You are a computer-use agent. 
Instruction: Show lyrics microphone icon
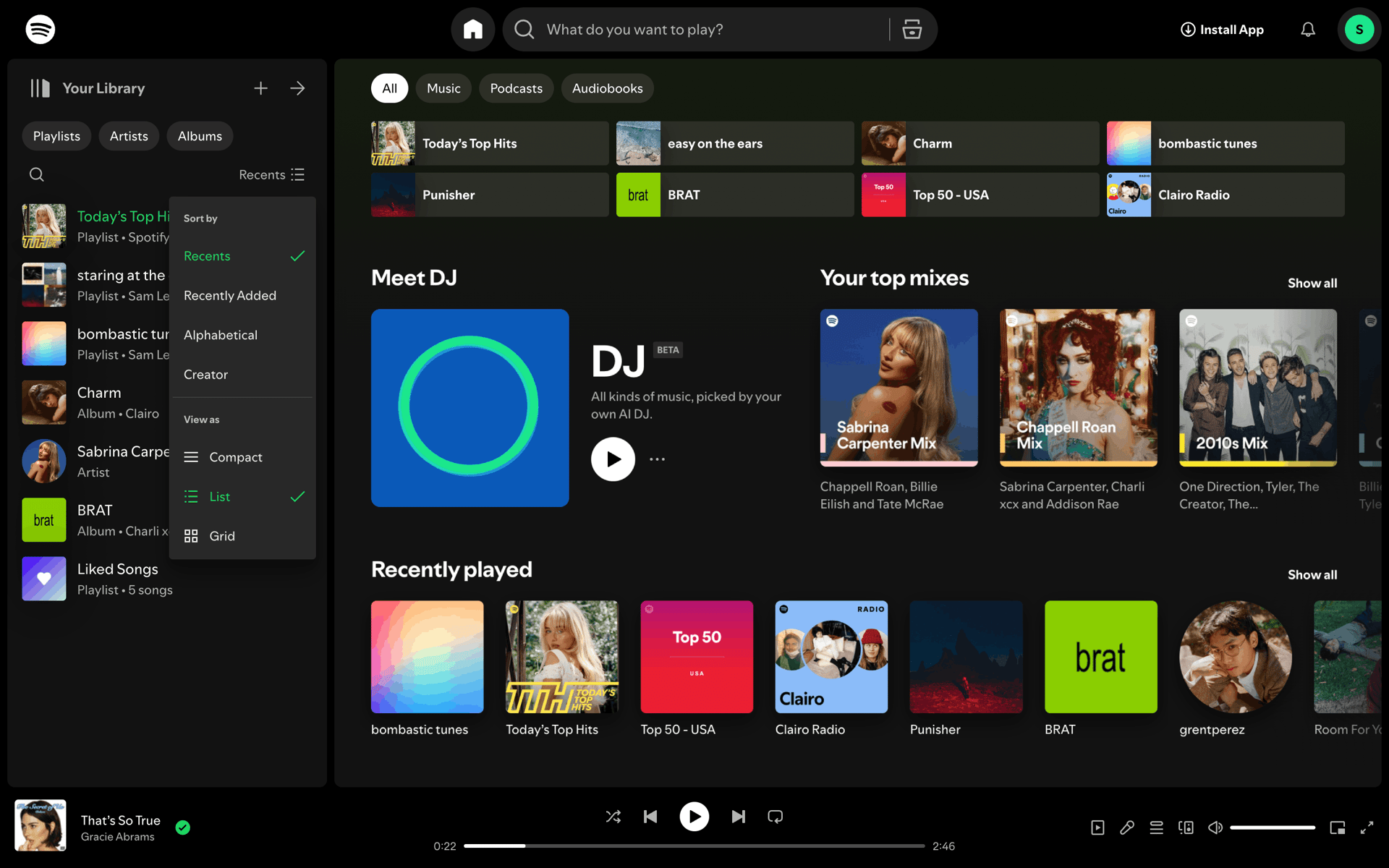1127,827
